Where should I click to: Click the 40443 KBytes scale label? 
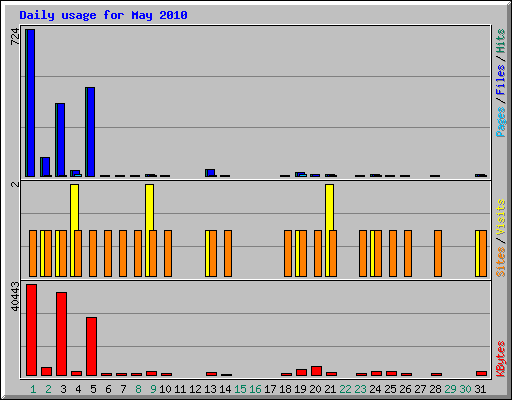tap(15, 296)
